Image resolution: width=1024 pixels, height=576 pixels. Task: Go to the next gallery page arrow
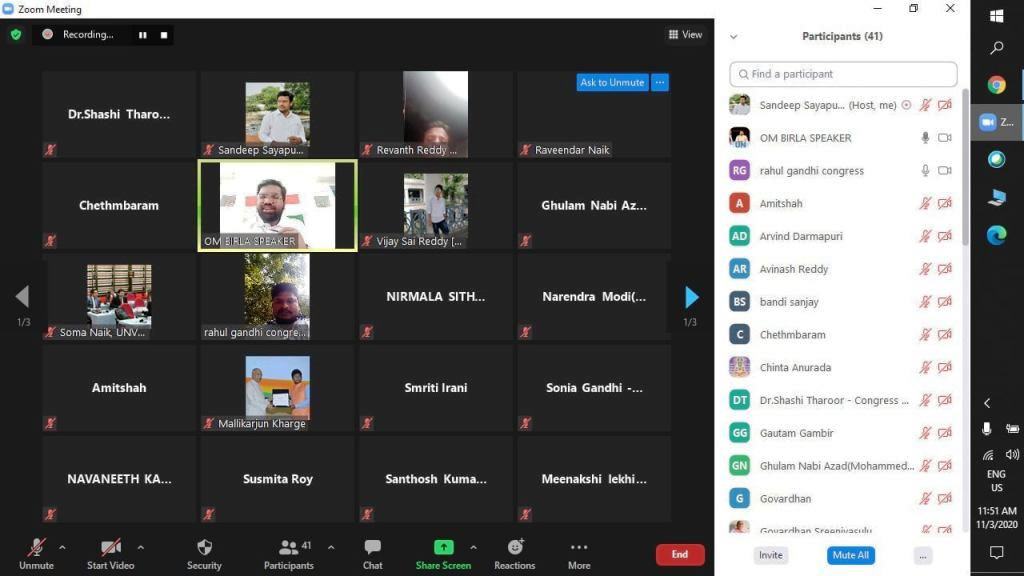[691, 297]
